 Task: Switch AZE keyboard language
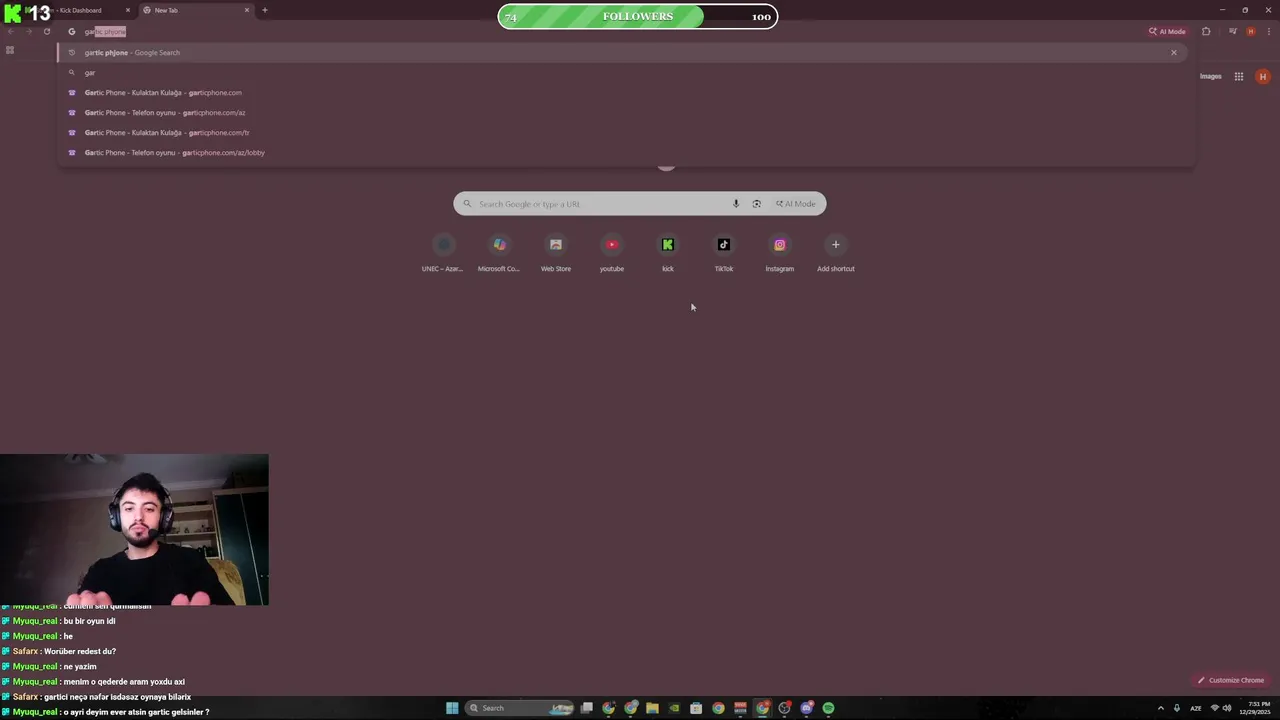1195,708
